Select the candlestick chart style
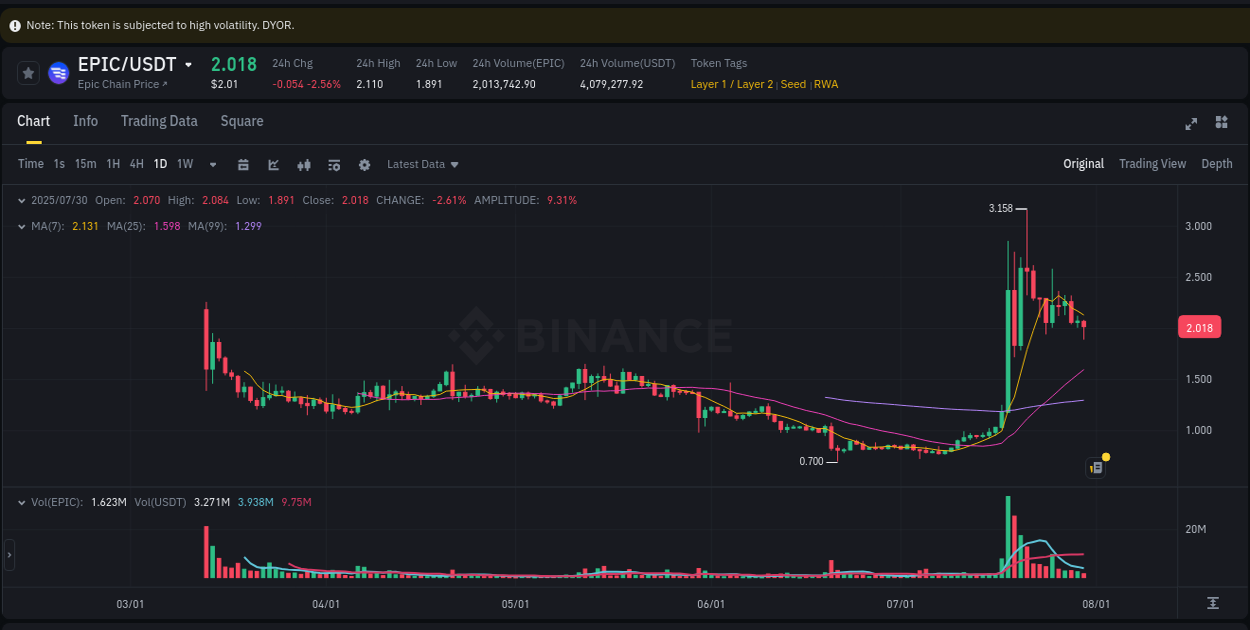The width and height of the screenshot is (1250, 630). (305, 164)
